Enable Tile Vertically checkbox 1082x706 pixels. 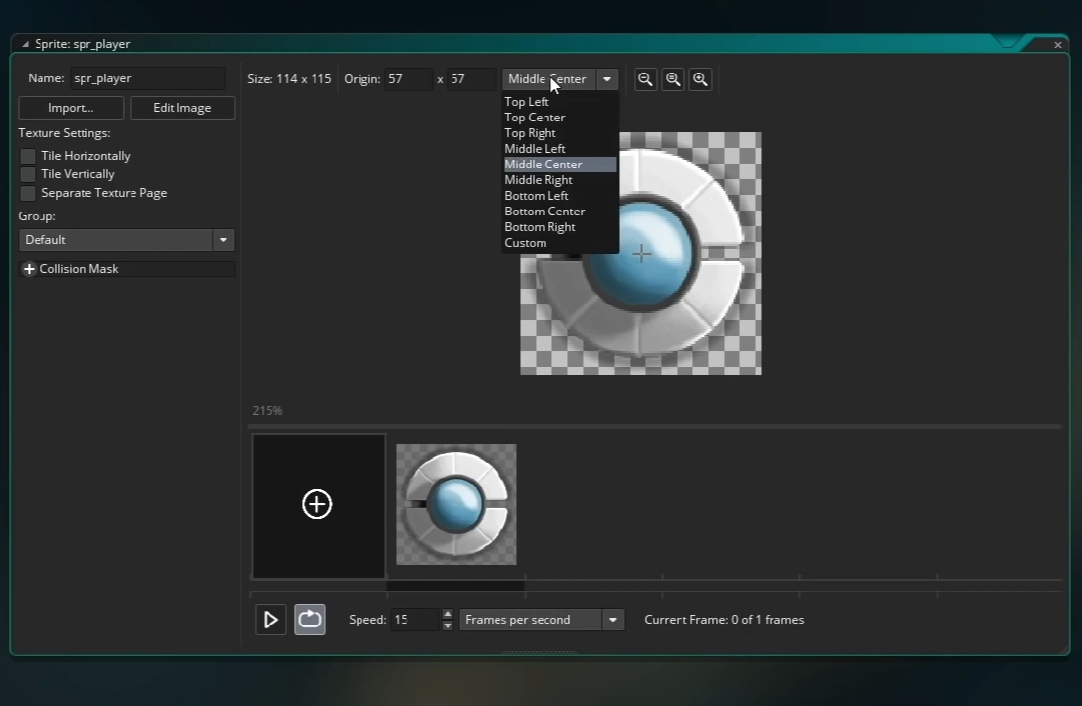pyautogui.click(x=28, y=174)
